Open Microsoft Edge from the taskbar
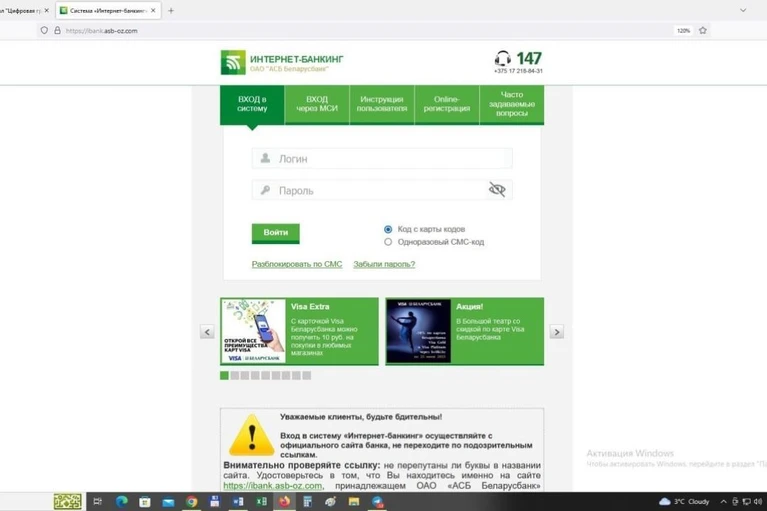Viewport: 767px width, 511px height. pyautogui.click(x=121, y=501)
